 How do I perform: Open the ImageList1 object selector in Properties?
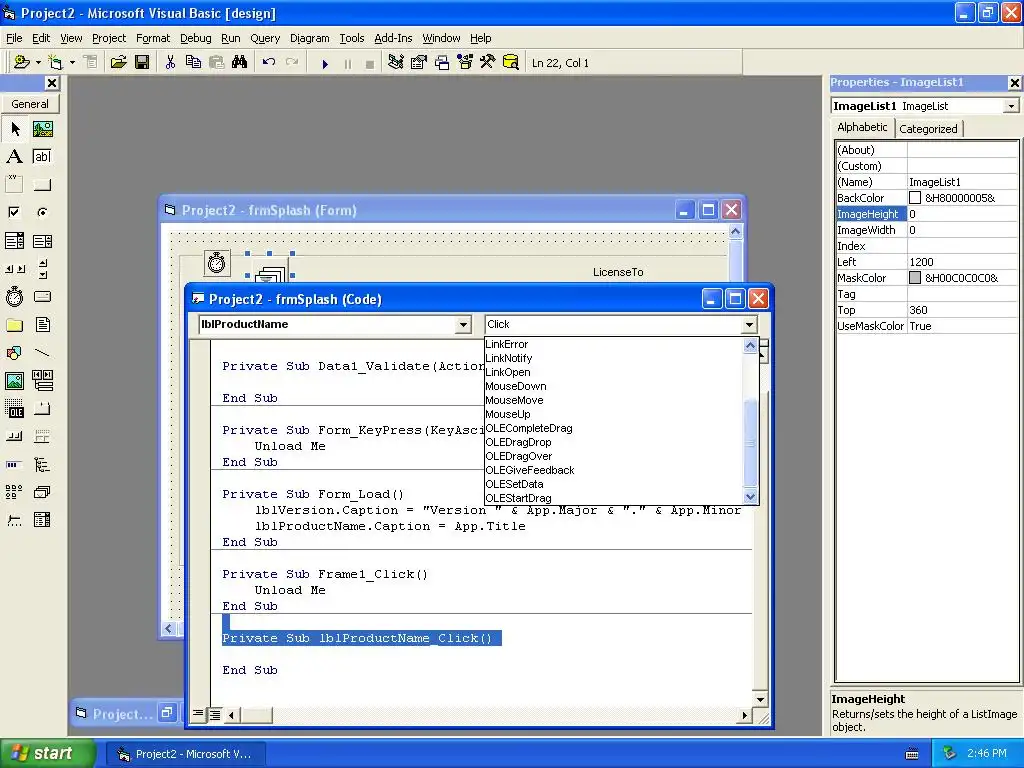click(x=1011, y=106)
